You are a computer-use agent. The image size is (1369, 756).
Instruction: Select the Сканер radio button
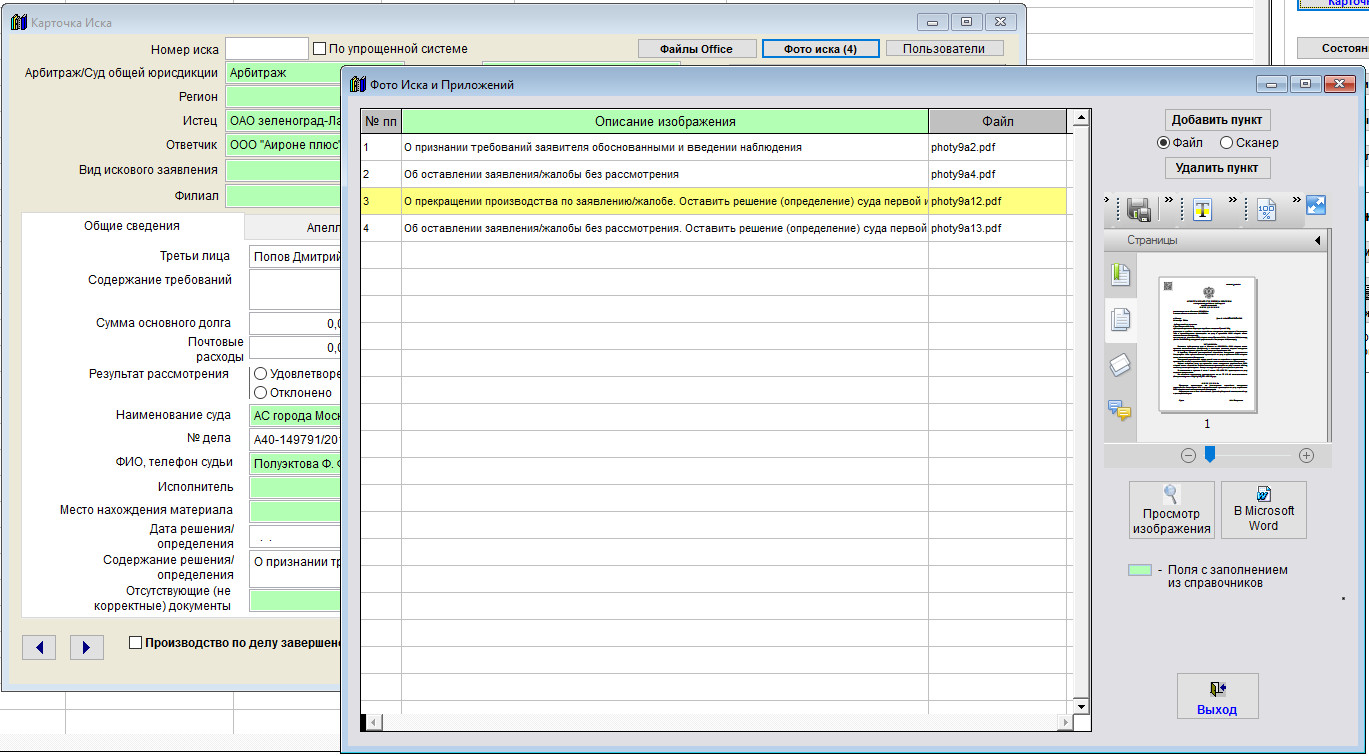tap(1226, 143)
